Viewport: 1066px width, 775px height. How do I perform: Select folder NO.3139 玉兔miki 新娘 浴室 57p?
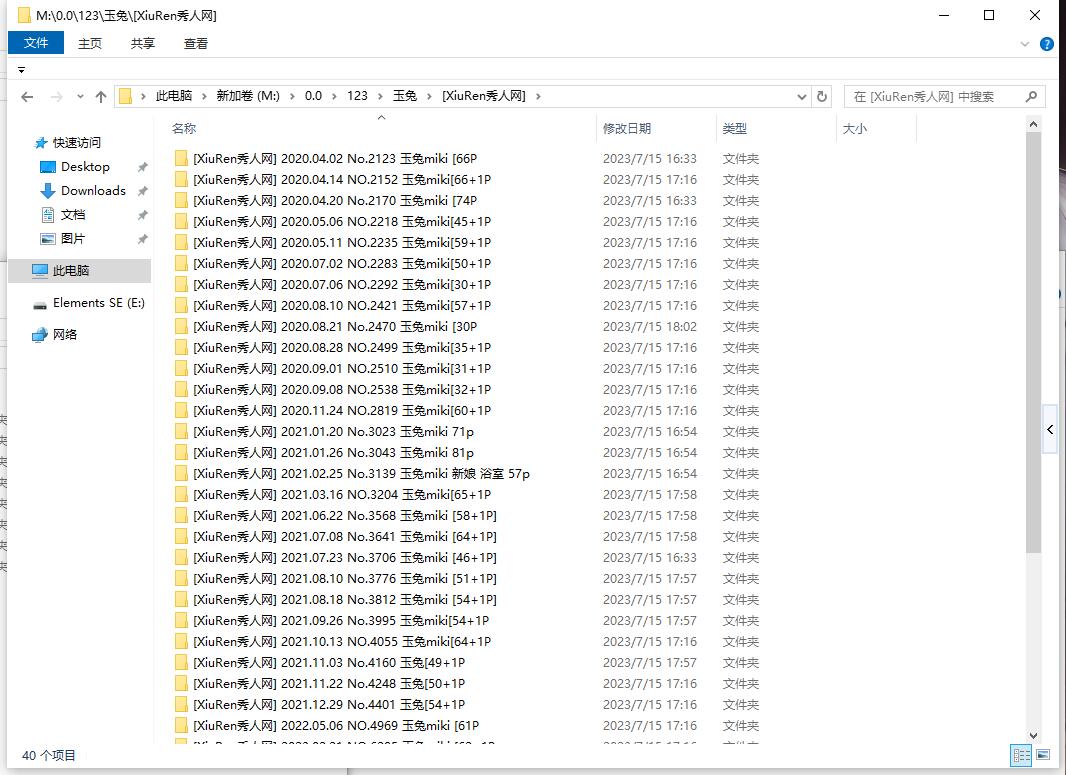point(361,474)
